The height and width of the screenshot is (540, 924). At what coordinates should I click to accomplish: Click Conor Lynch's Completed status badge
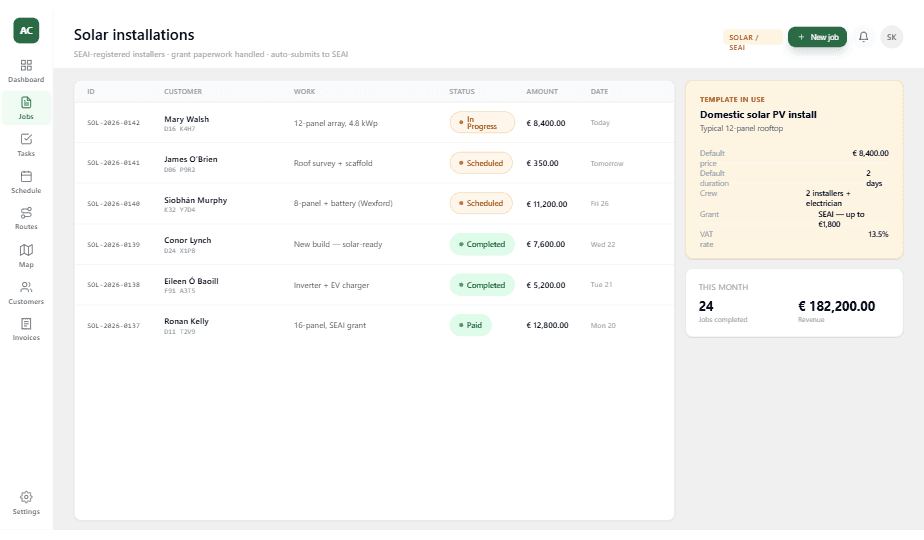(482, 244)
